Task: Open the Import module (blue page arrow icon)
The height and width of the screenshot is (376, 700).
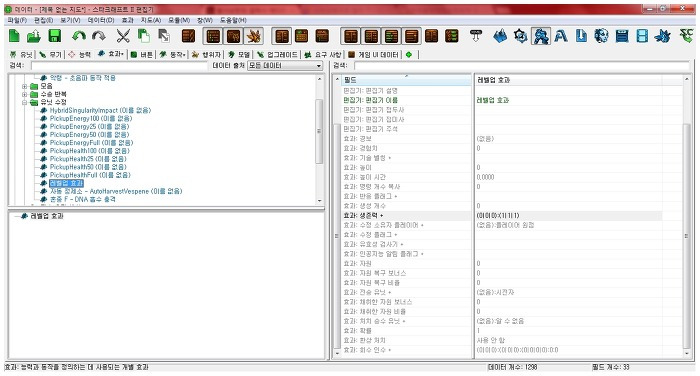Action: click(581, 36)
